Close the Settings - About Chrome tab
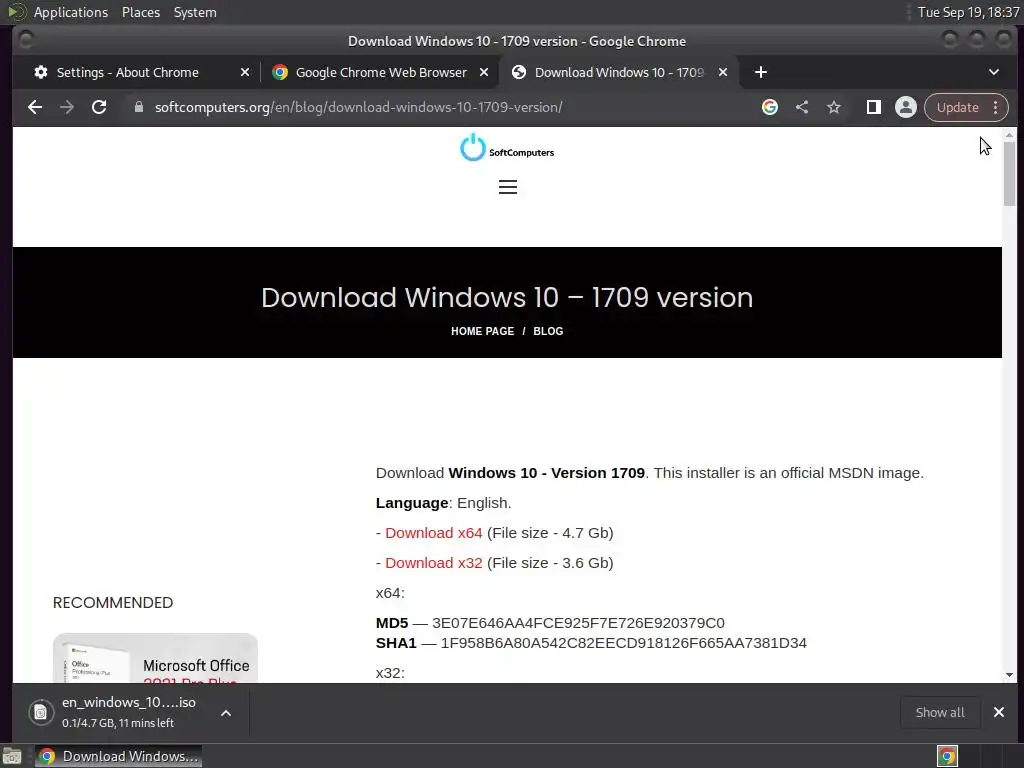The image size is (1024, 768). point(245,72)
